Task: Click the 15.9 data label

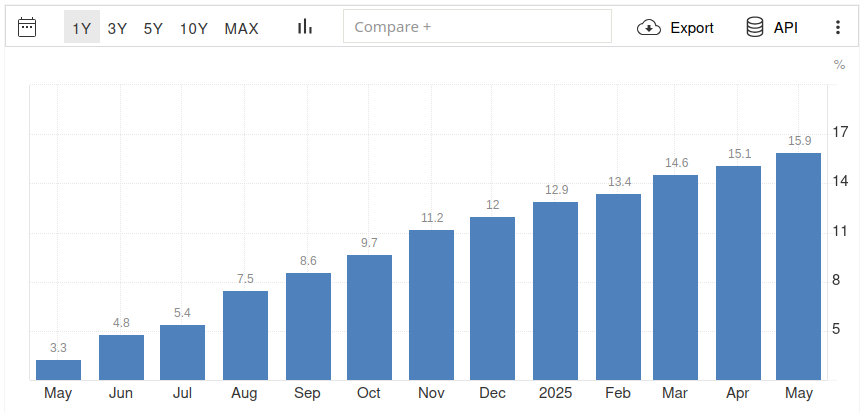Action: [x=799, y=141]
